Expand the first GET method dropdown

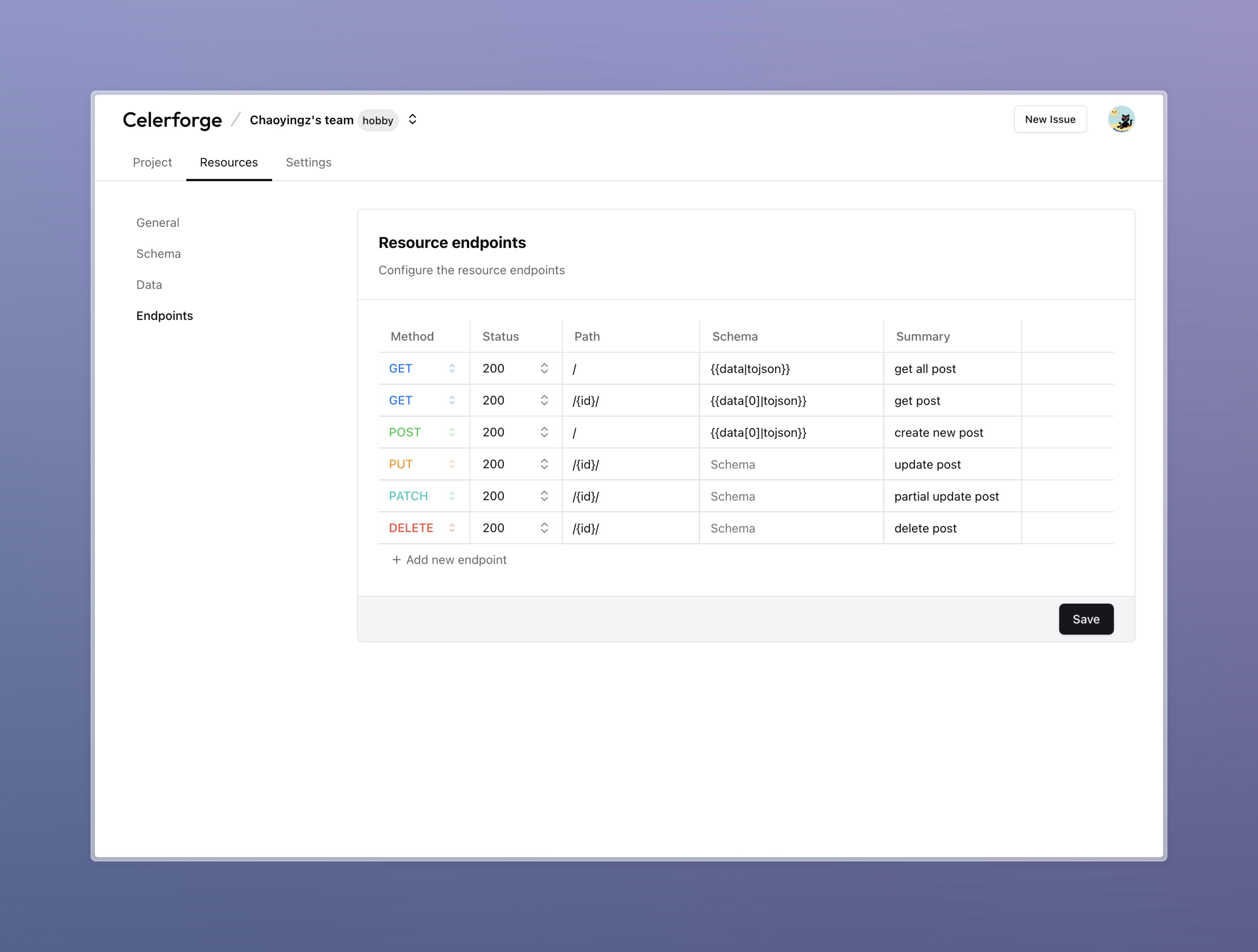point(452,368)
